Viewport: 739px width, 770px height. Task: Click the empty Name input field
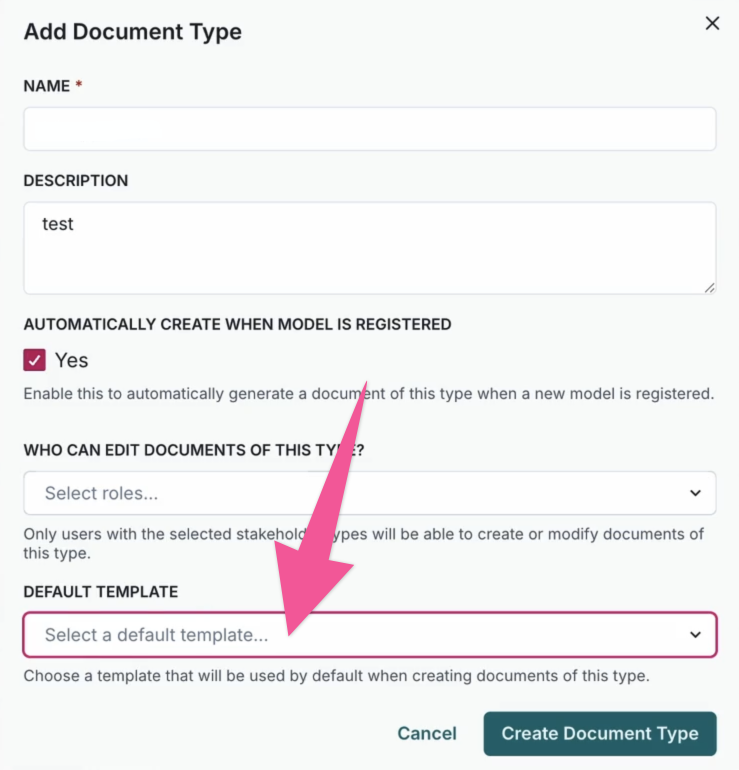click(x=369, y=129)
